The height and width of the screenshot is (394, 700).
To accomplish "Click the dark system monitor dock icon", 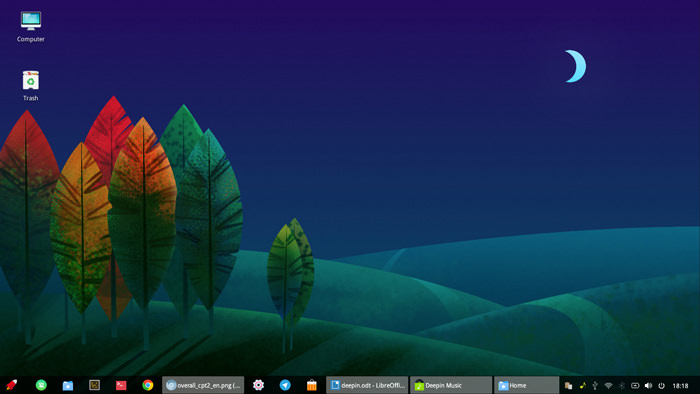I will pyautogui.click(x=95, y=385).
